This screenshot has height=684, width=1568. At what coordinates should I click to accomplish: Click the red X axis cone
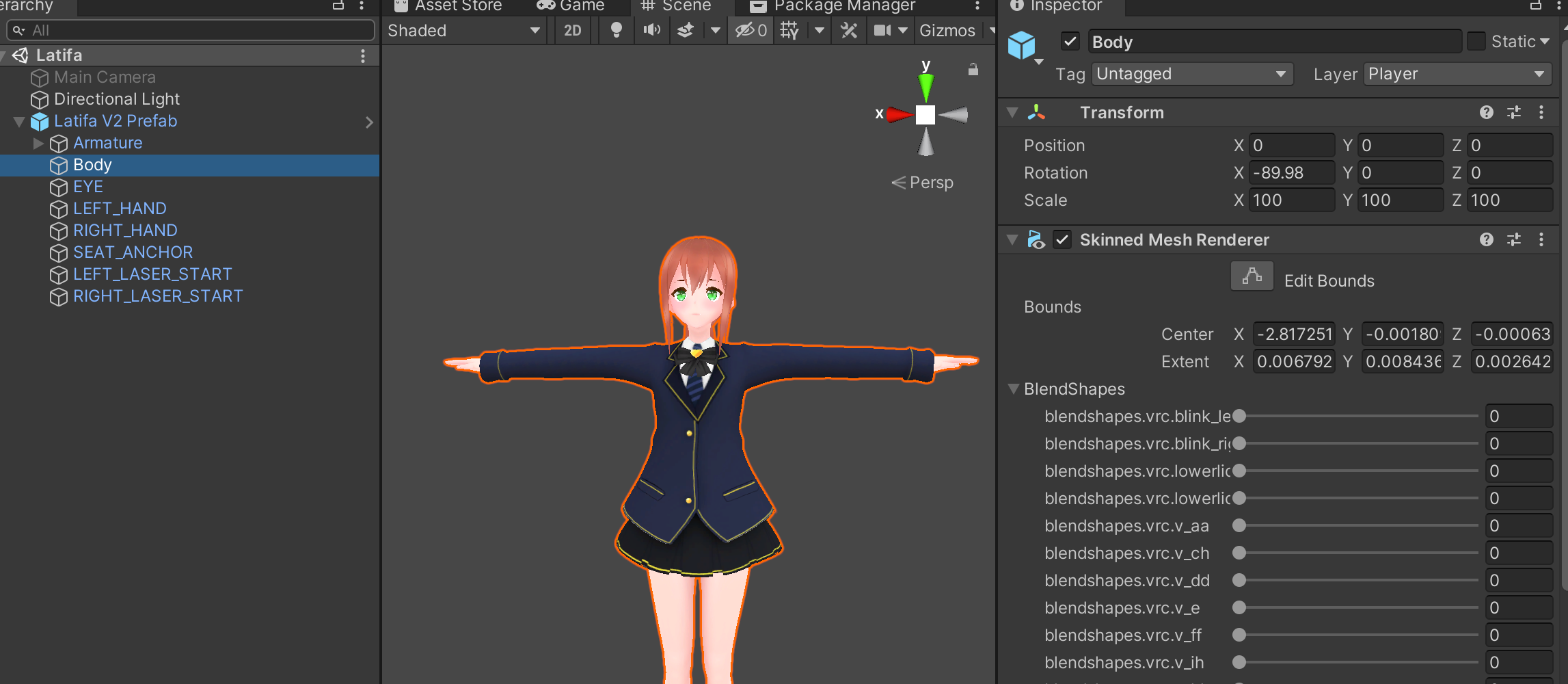click(900, 114)
